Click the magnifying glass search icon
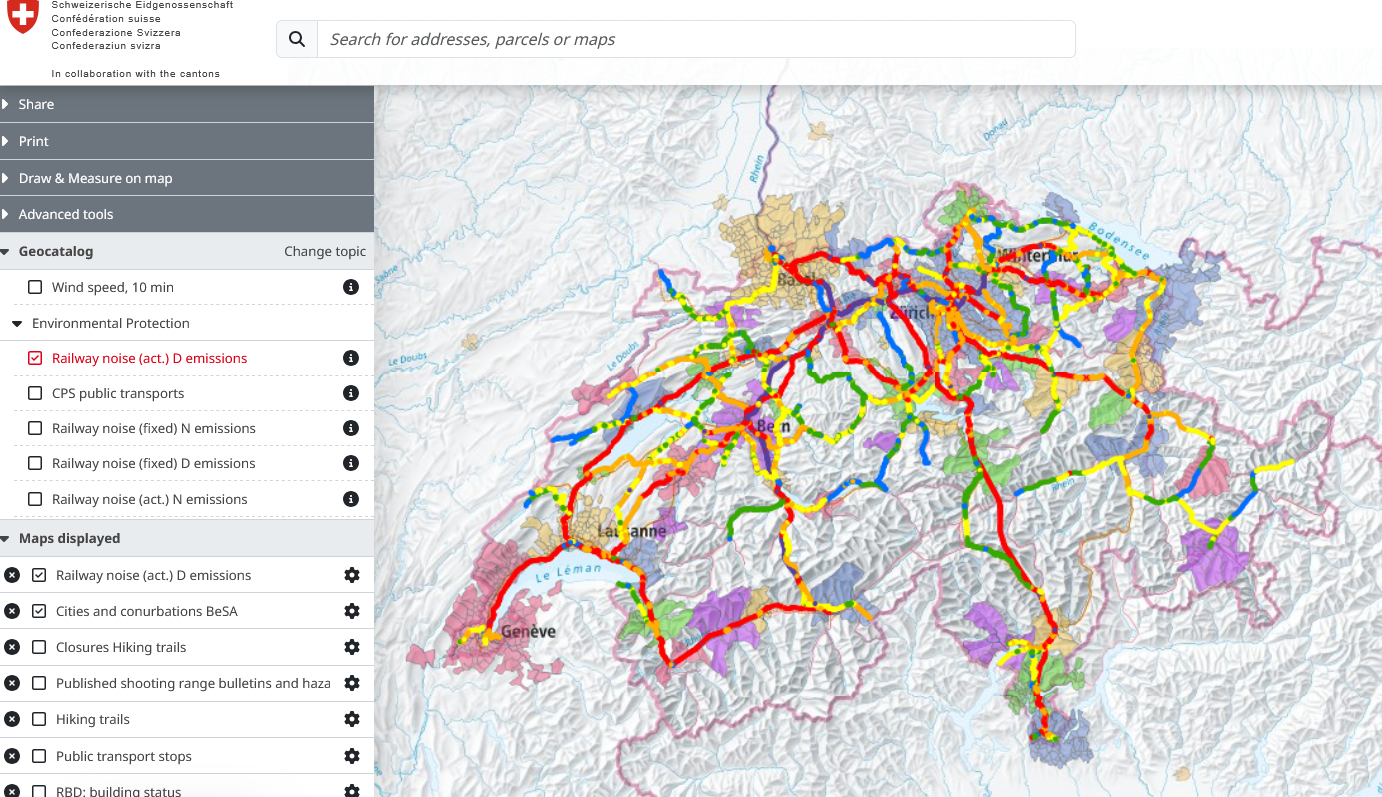Screen dimensions: 1382x797 (x=297, y=39)
